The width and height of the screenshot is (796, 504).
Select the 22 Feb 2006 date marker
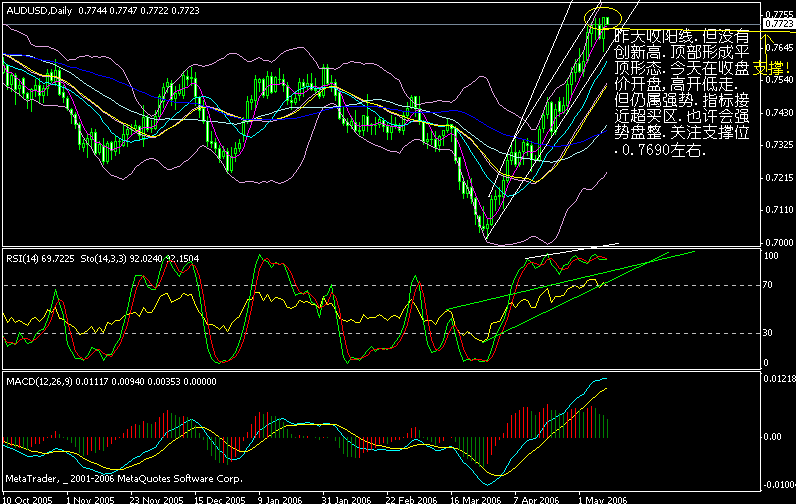click(x=412, y=499)
